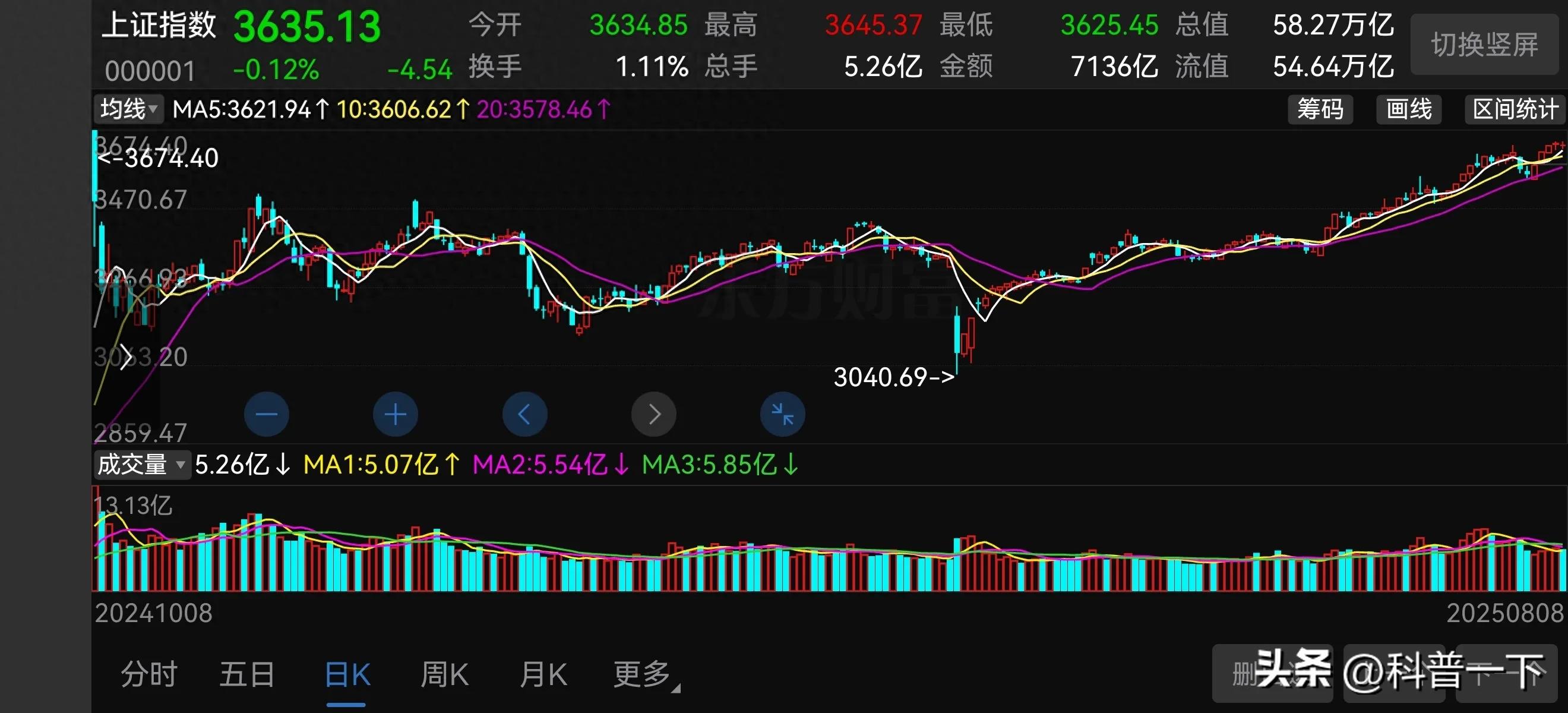This screenshot has height=713, width=1568.
Task: Click the current price 3635.13
Action: 307,27
